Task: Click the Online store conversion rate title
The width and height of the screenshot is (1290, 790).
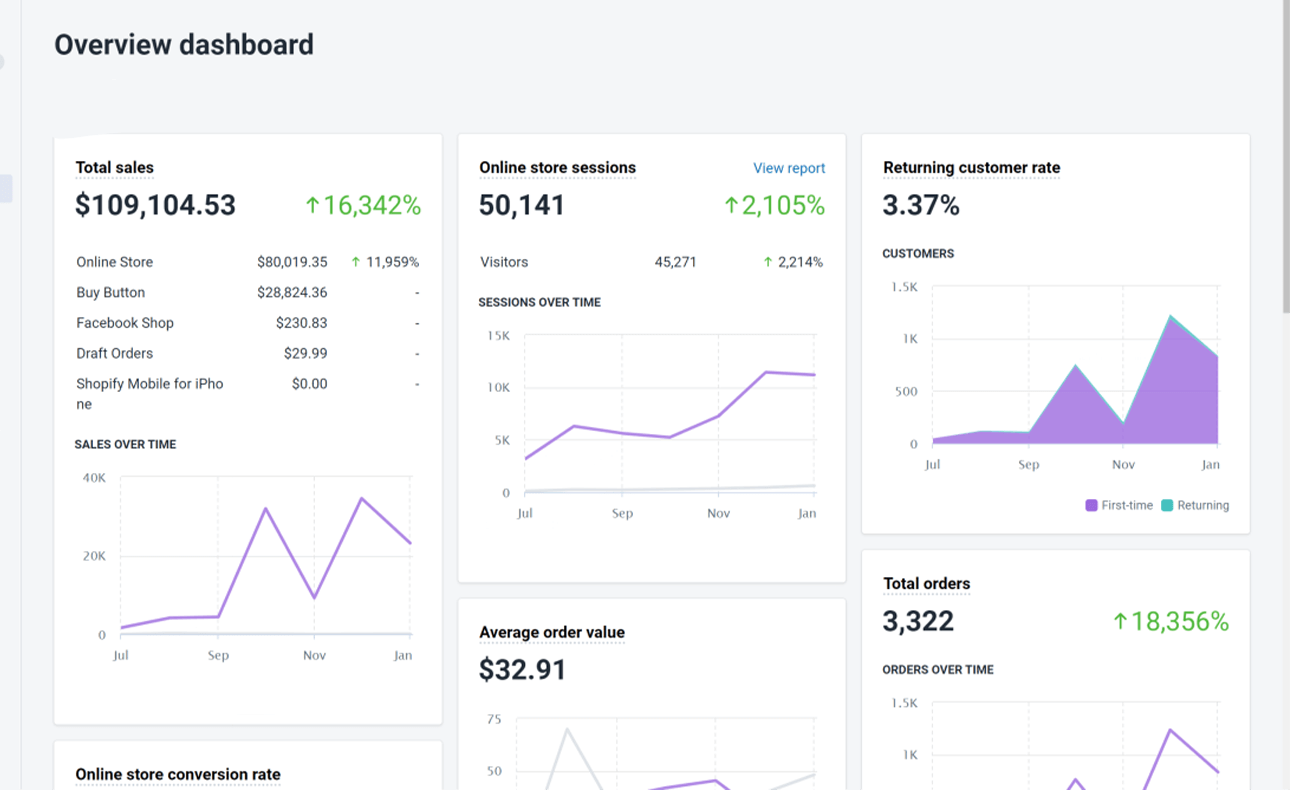Action: [178, 775]
